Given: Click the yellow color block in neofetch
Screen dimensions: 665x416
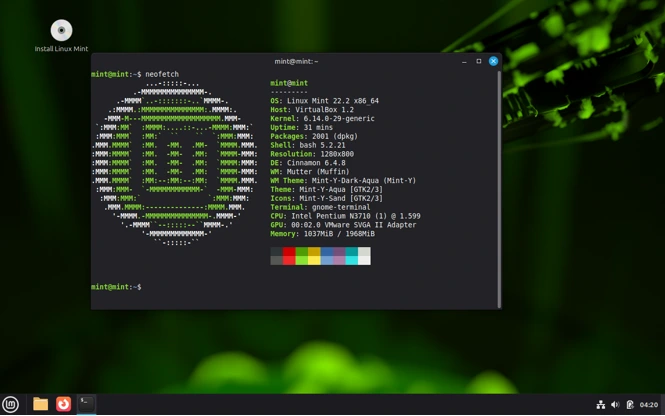Looking at the screenshot, I should point(314,260).
